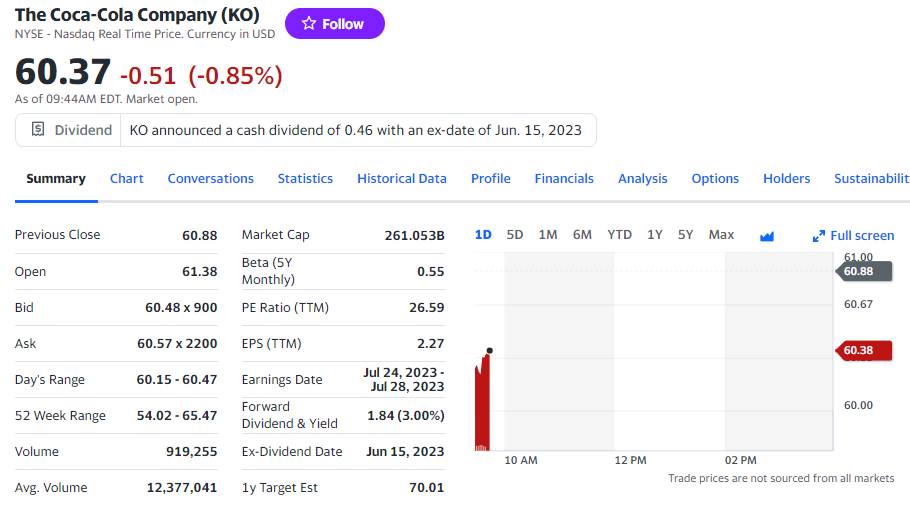Screen dimensions: 910x511
Task: Click Avg. Volume value 12,377,041
Action: click(182, 488)
